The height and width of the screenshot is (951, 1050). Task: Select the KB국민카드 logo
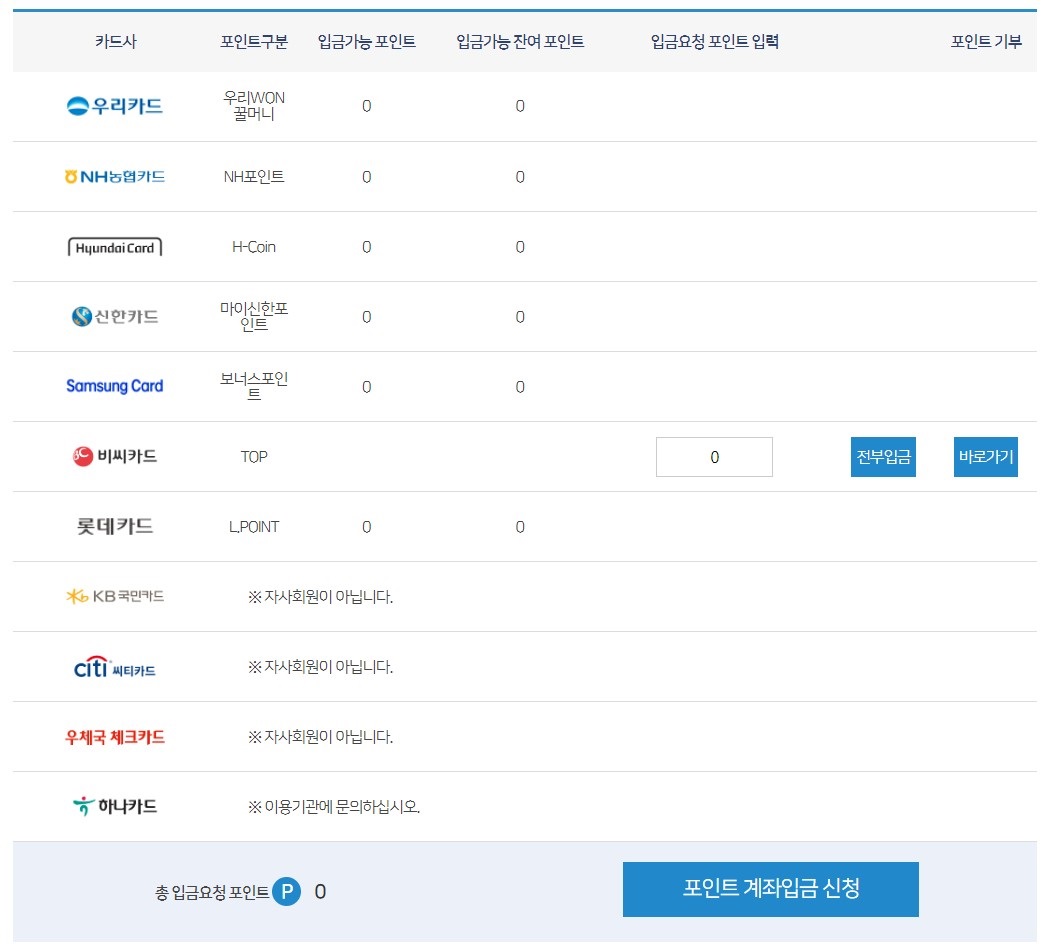pos(114,596)
